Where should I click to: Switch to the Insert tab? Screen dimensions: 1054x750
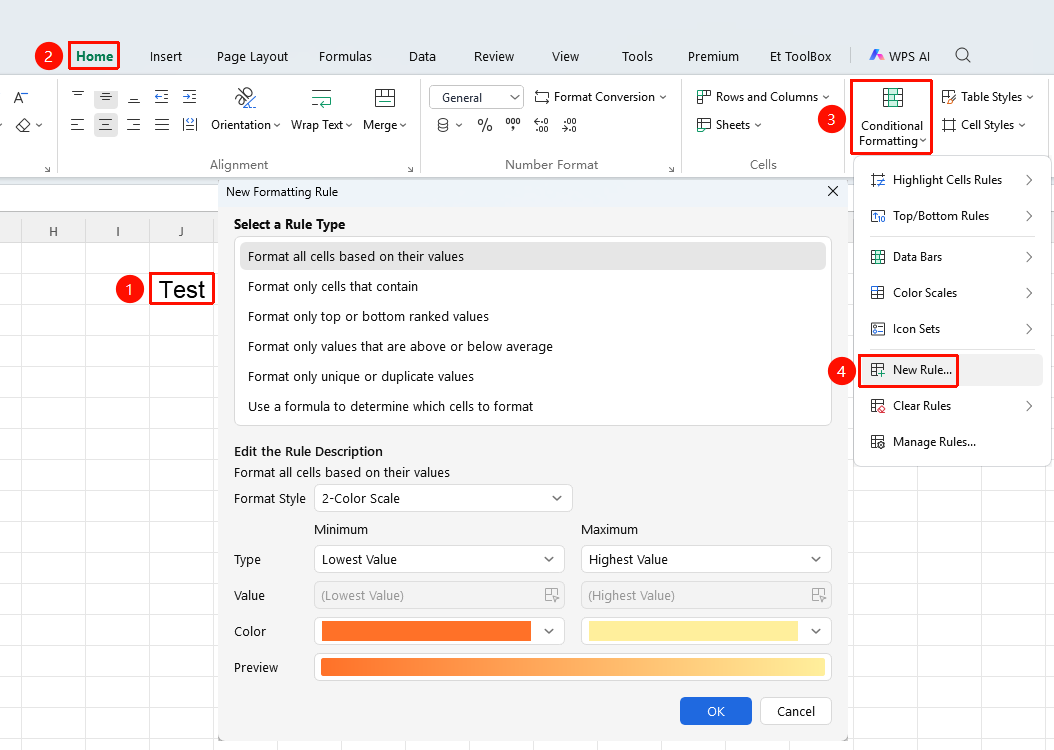(x=166, y=56)
